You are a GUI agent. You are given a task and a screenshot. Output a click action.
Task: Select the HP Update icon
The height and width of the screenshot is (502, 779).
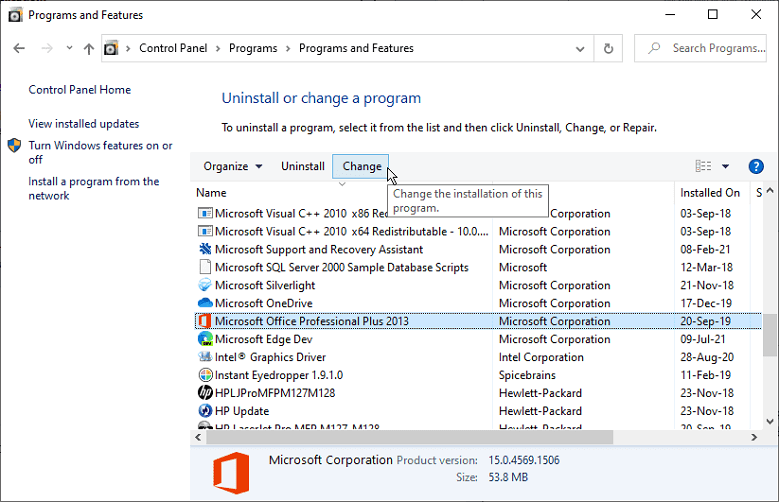pyautogui.click(x=205, y=411)
